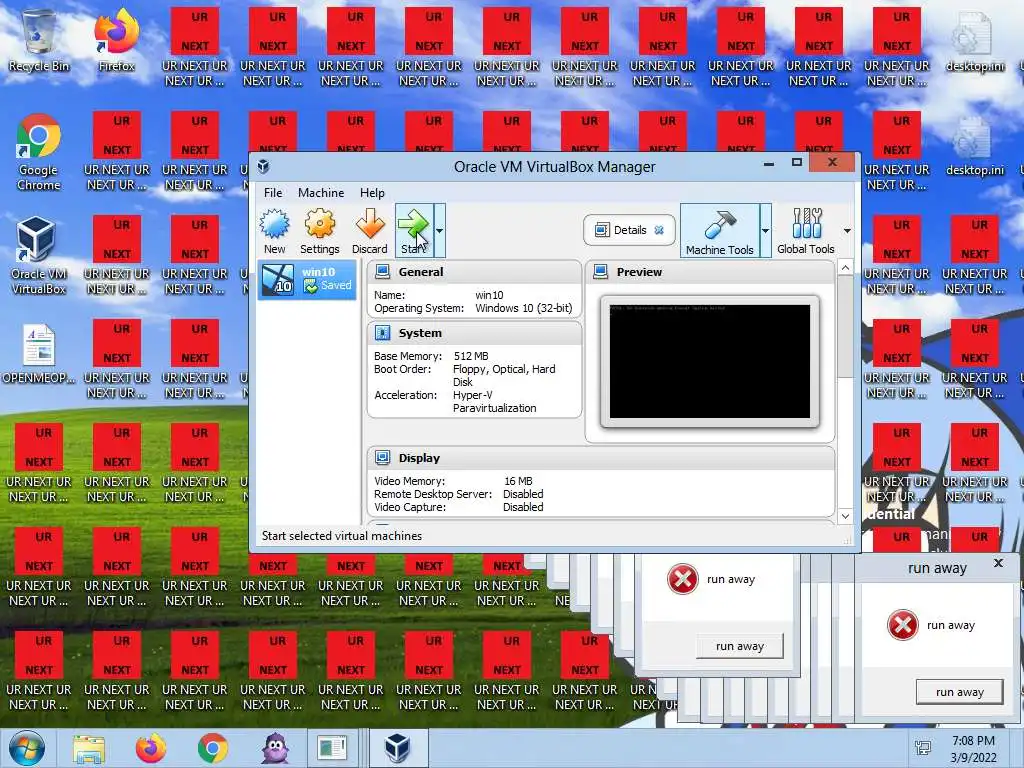The width and height of the screenshot is (1024, 768).
Task: Click the OPENMEOP document desktop icon
Action: pyautogui.click(x=39, y=354)
